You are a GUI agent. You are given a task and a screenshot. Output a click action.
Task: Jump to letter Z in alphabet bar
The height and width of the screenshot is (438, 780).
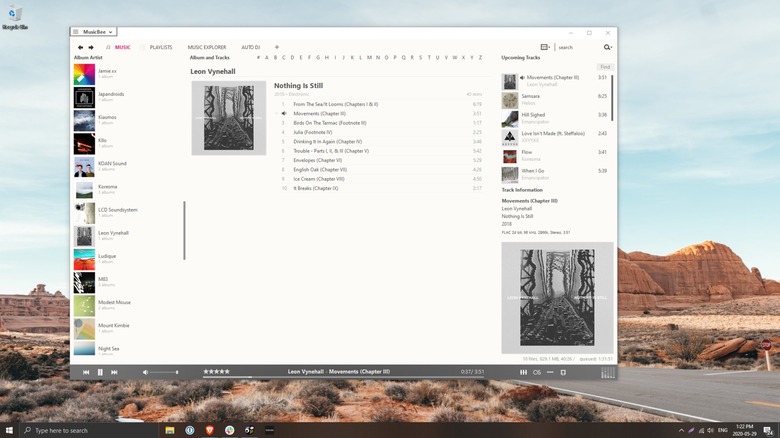[481, 58]
